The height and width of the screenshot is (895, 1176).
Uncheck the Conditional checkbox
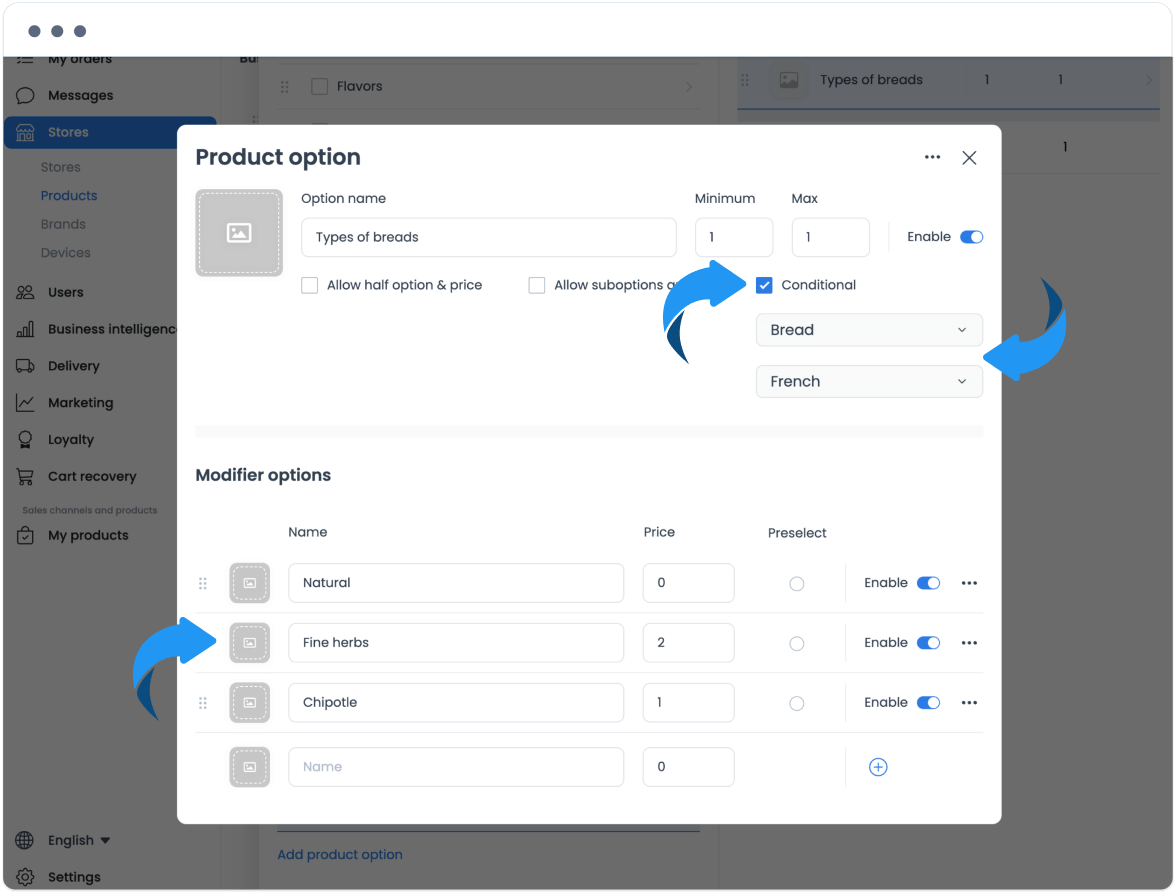coord(764,285)
